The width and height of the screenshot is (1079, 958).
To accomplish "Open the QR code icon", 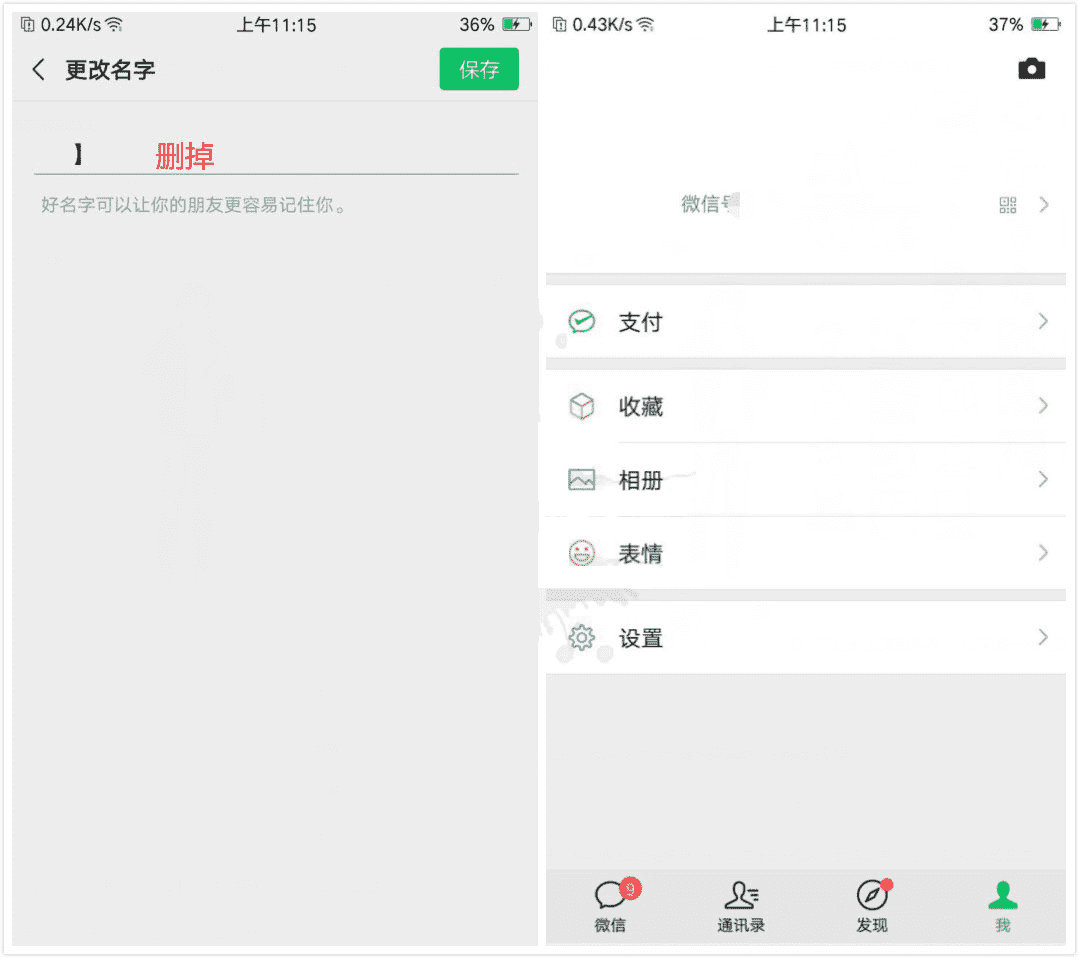I will pyautogui.click(x=1007, y=204).
